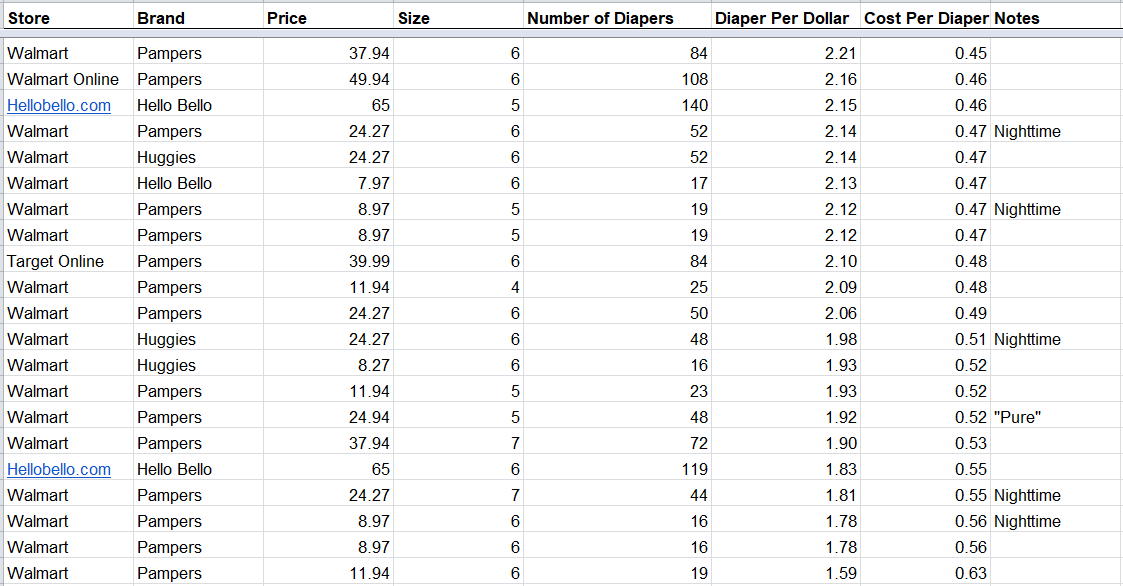
Task: Click Diaper Per Dollar value 1.59
Action: (841, 573)
